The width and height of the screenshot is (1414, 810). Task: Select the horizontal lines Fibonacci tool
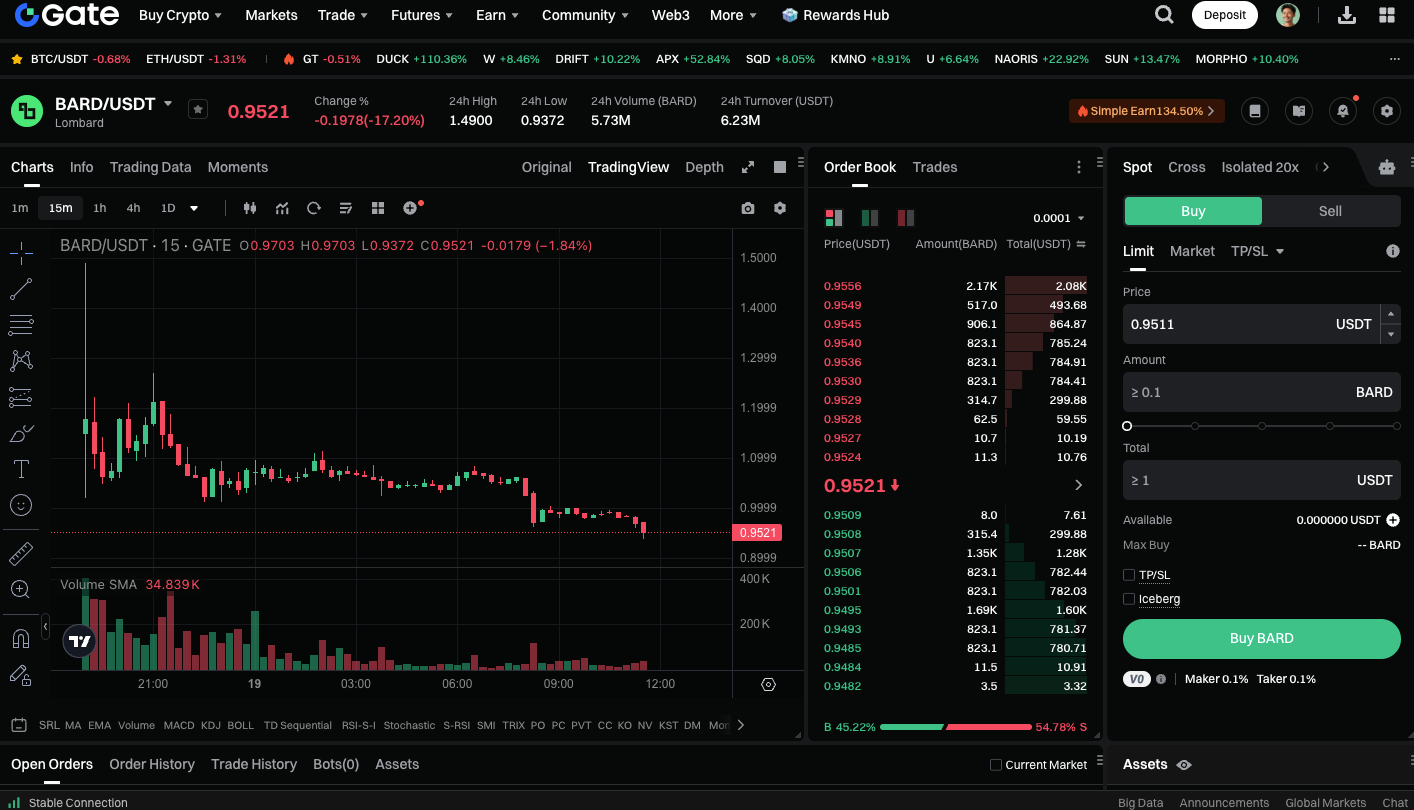click(21, 325)
